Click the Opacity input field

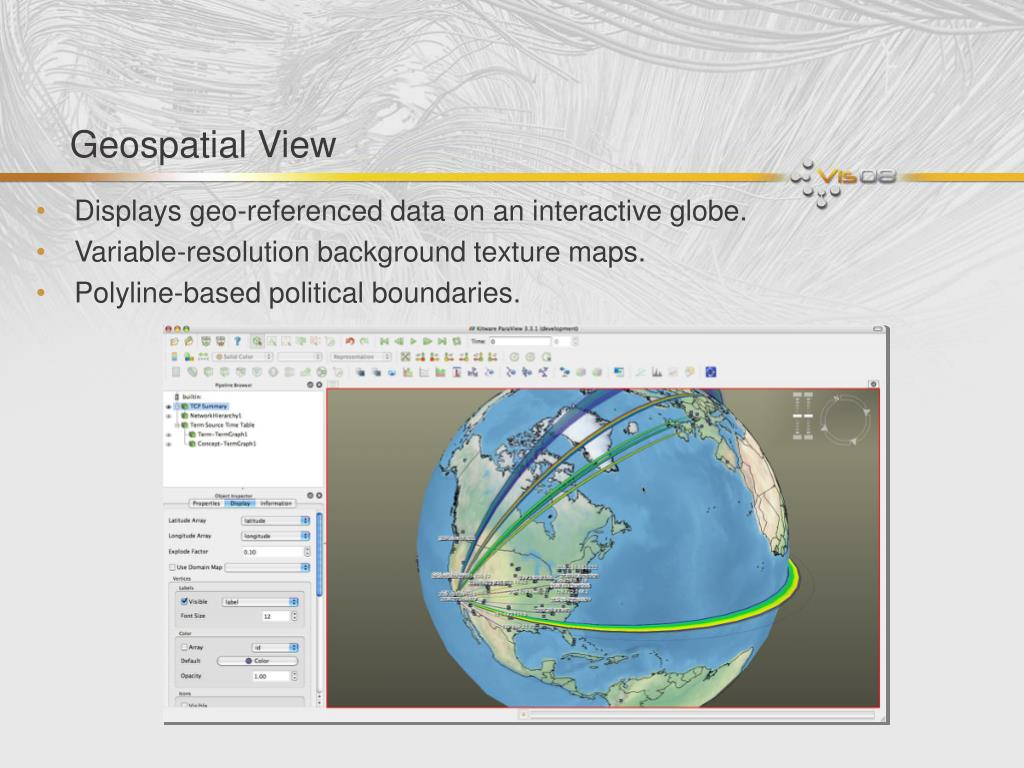point(270,677)
